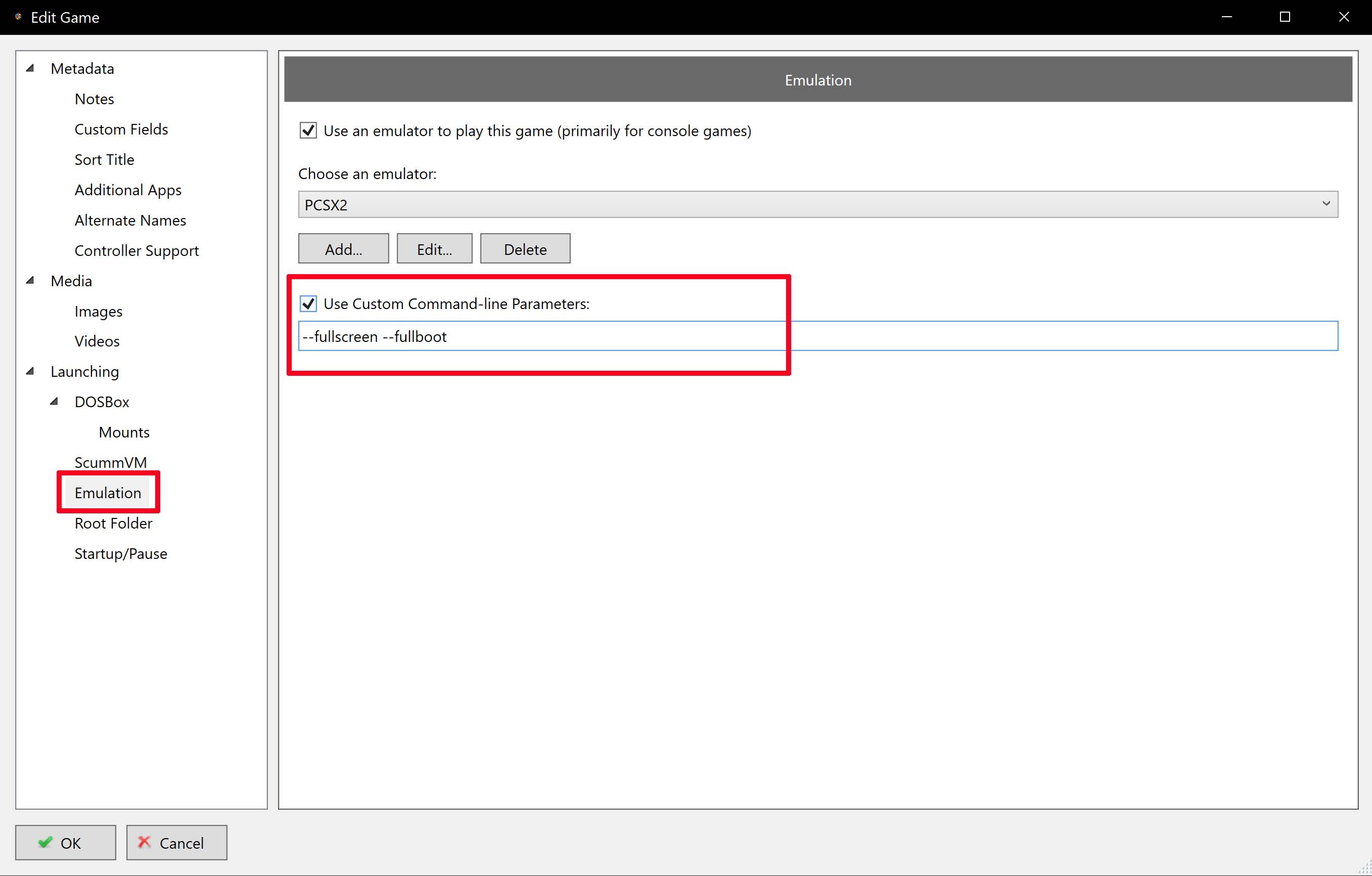Open the Root Folder page

pyautogui.click(x=113, y=523)
